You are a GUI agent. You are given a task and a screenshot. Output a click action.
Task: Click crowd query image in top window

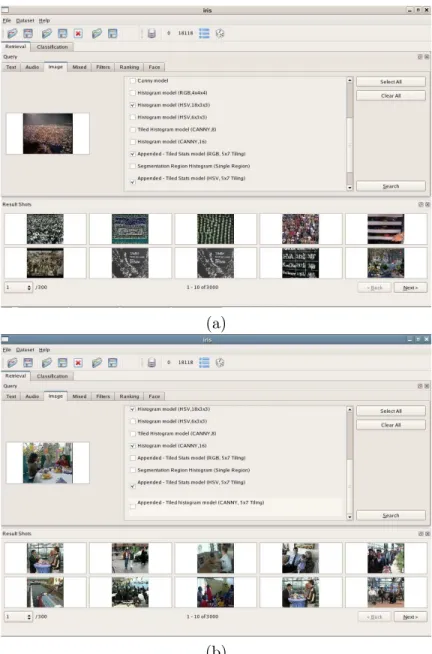coord(48,133)
